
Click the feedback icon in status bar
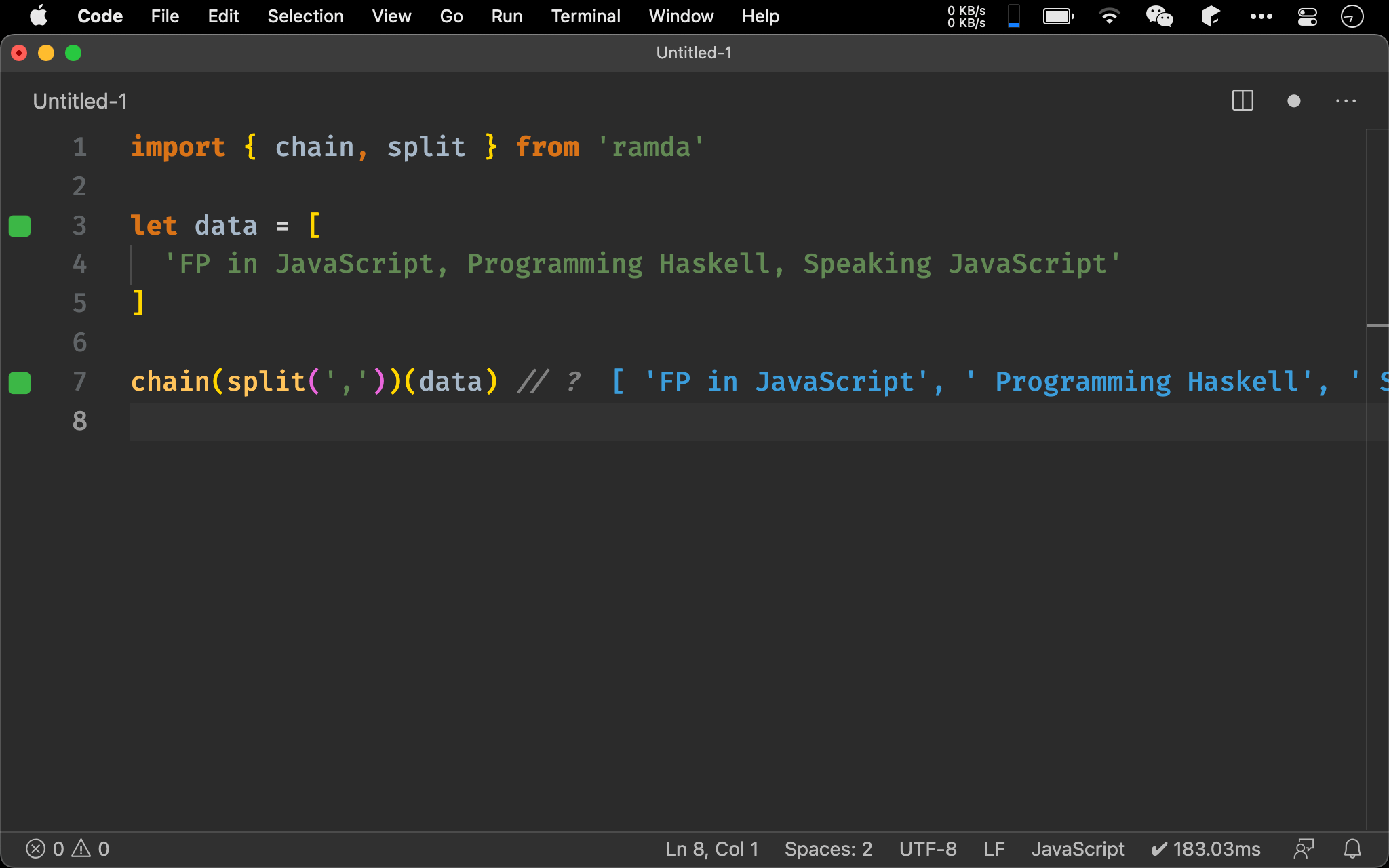[x=1304, y=849]
